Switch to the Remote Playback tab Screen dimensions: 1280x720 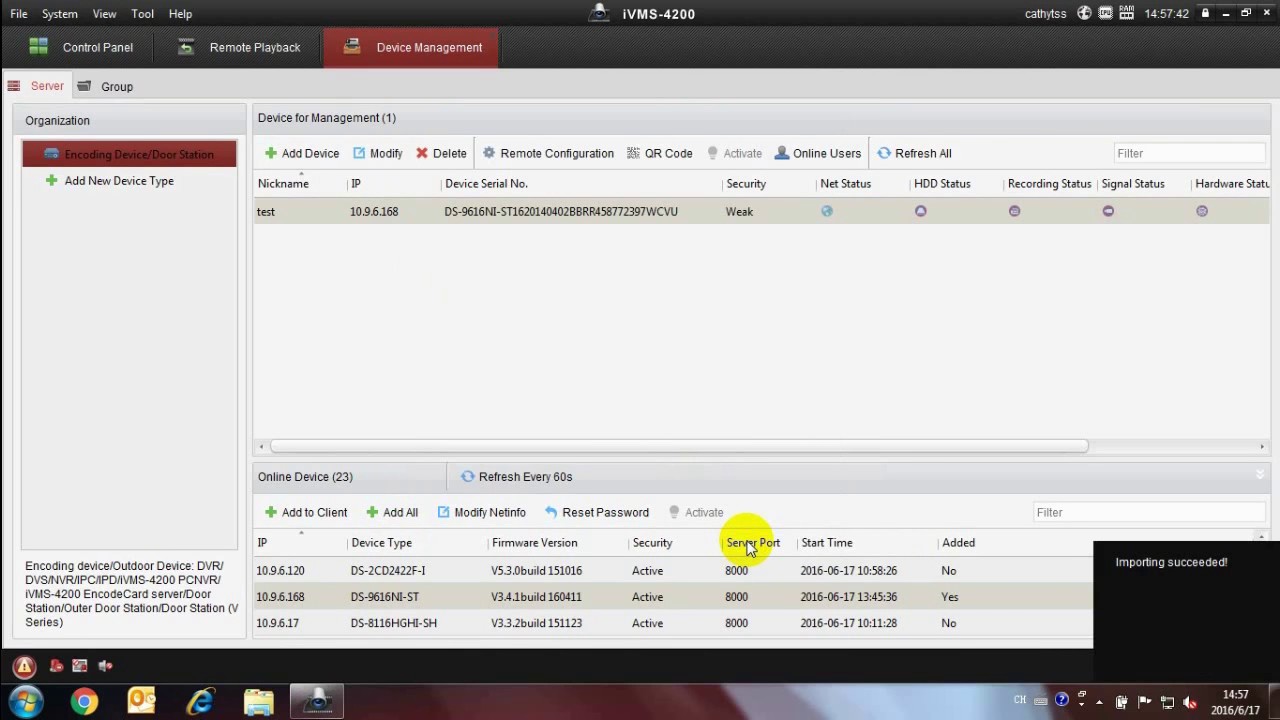pos(241,47)
